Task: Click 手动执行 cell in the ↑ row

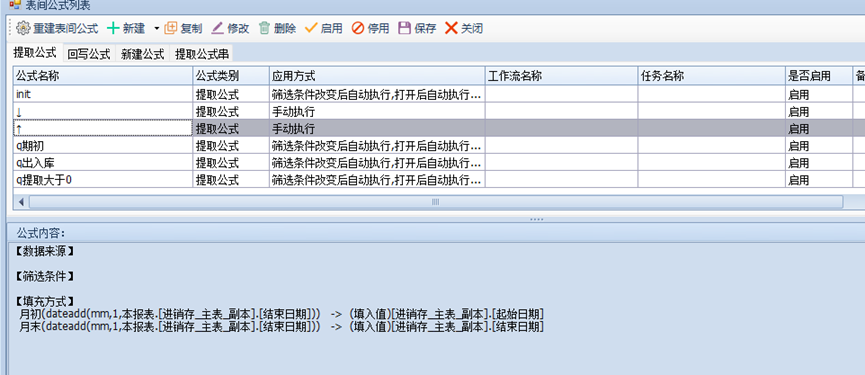Action: tap(377, 128)
